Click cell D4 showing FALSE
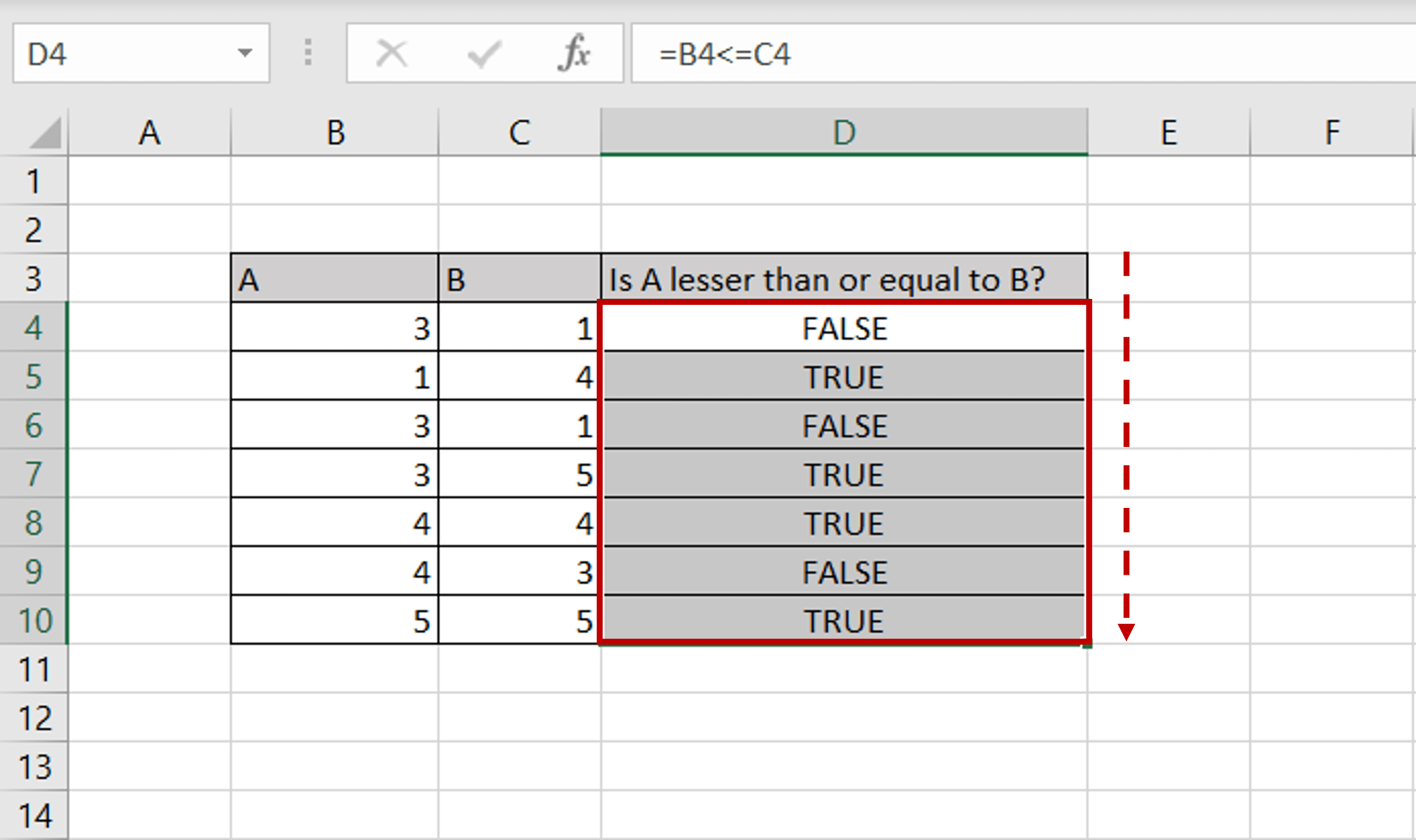This screenshot has width=1416, height=840. [843, 327]
